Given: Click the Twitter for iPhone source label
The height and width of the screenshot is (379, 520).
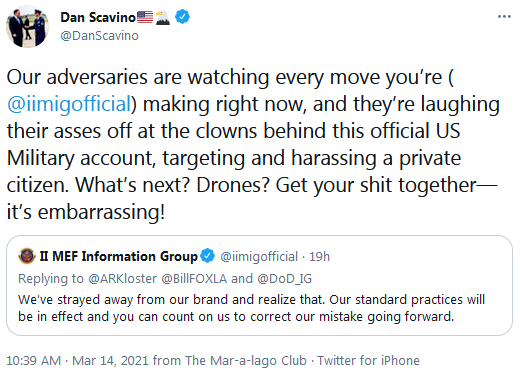Looking at the screenshot, I should (368, 361).
